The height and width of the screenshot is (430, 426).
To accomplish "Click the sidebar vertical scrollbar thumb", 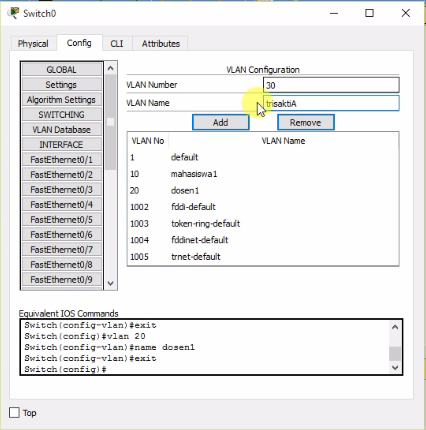I will click(111, 122).
